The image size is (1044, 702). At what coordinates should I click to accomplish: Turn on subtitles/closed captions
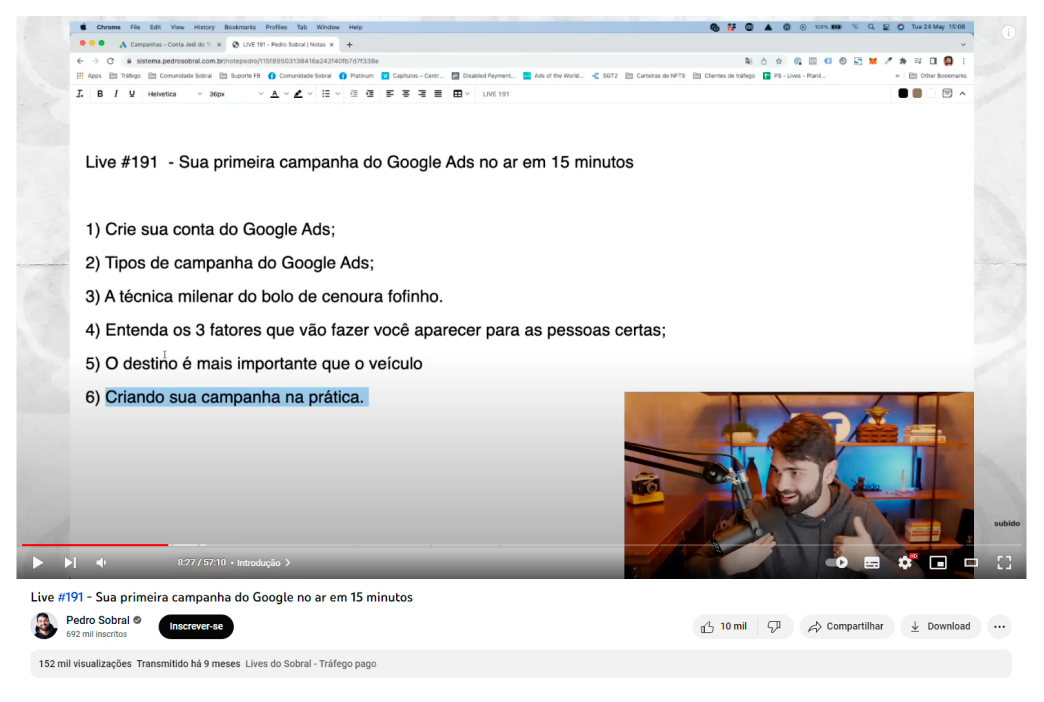pyautogui.click(x=872, y=563)
